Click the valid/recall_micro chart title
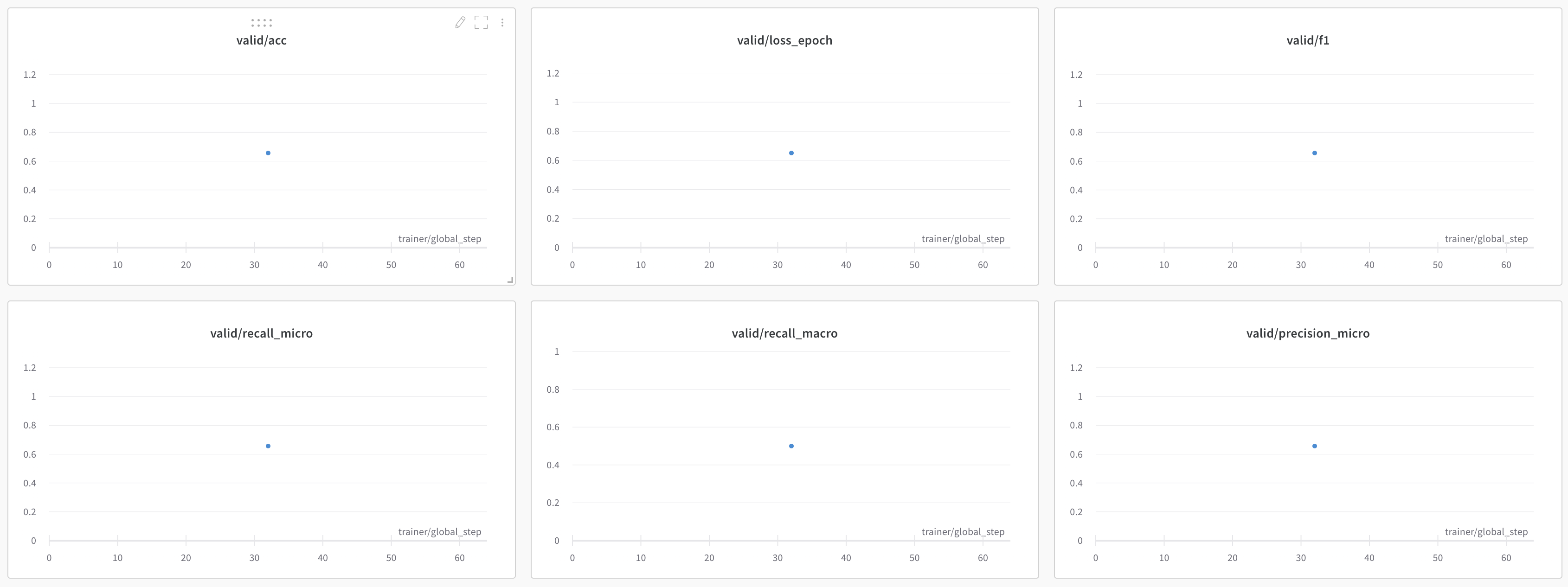 [261, 333]
